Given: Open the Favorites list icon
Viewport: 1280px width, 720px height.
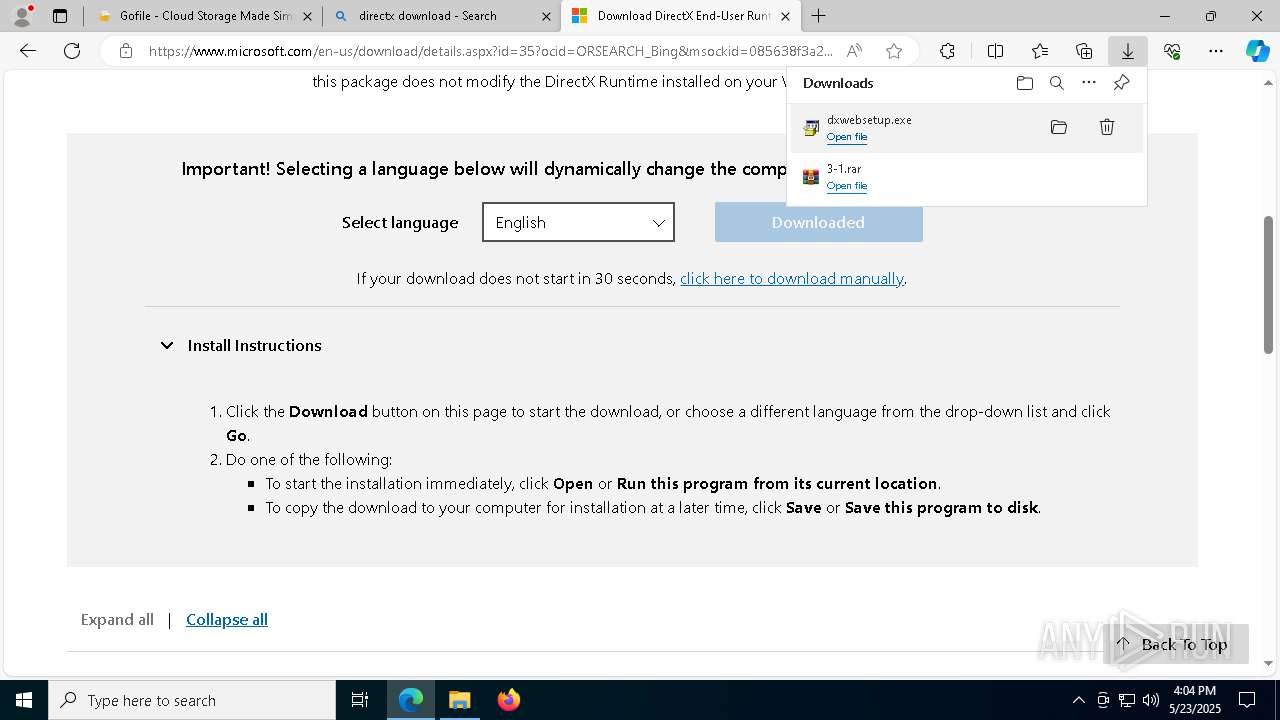Looking at the screenshot, I should click(x=1040, y=51).
